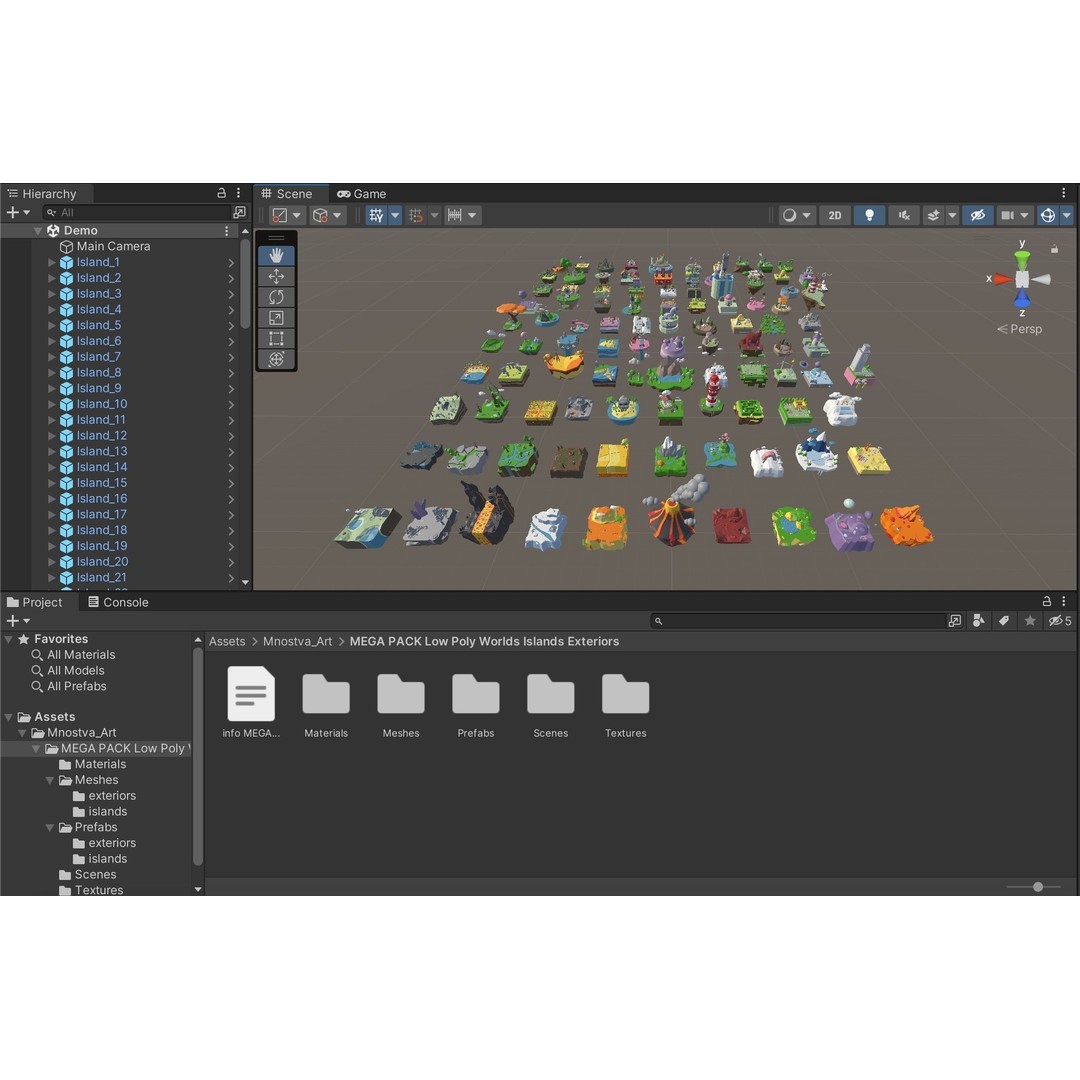Expand Island_1 in Hierarchy

(52, 262)
